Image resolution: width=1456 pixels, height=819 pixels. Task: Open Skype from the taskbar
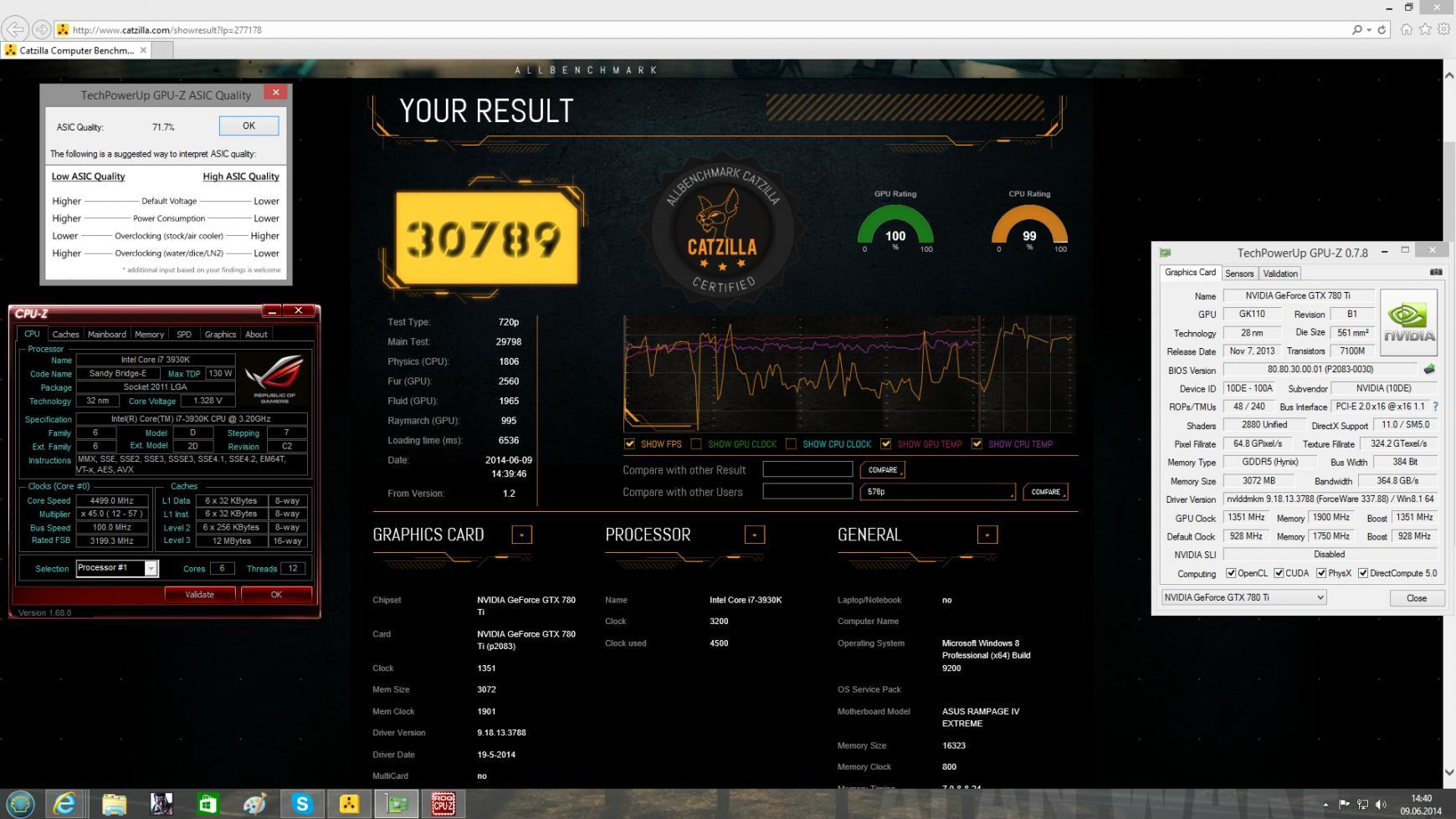pos(302,804)
